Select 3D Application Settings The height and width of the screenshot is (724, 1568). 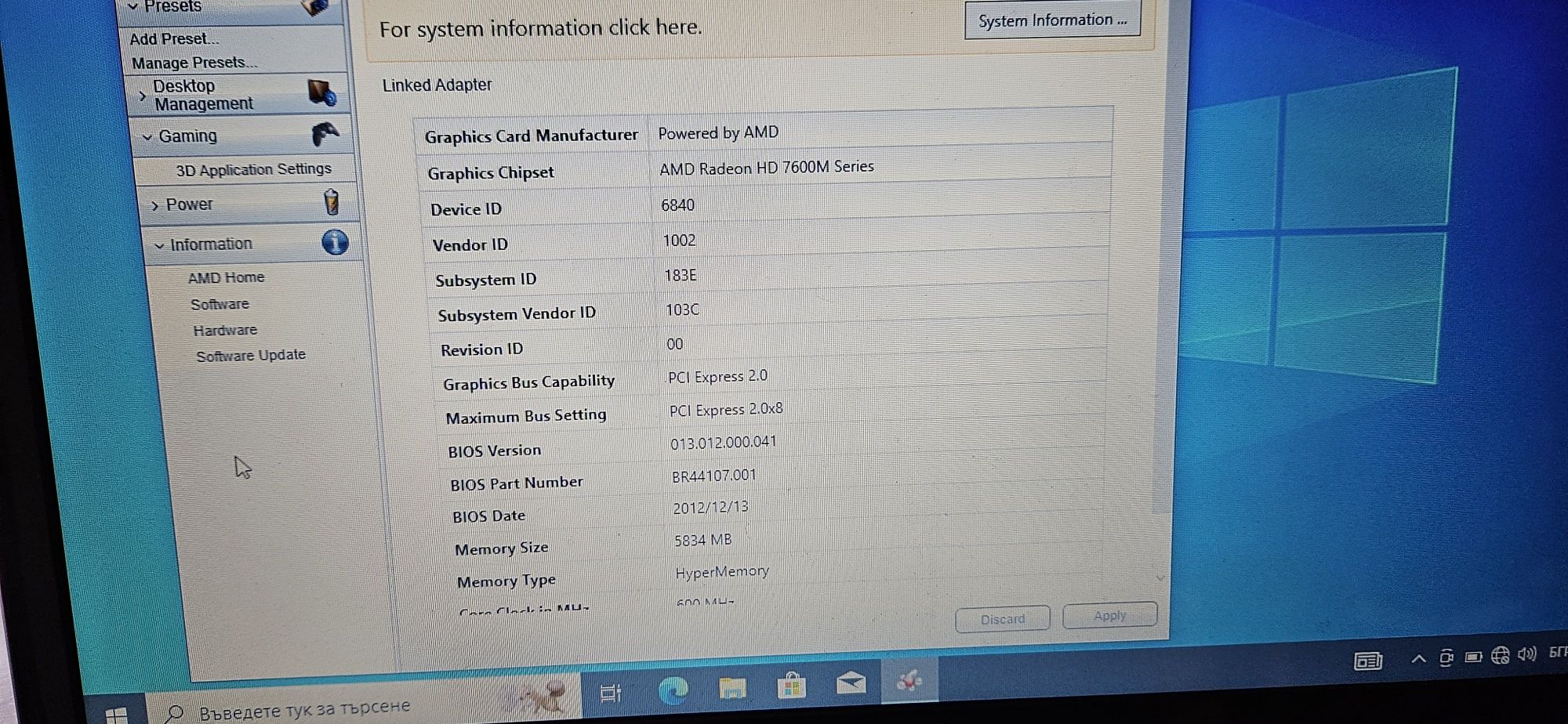(253, 169)
